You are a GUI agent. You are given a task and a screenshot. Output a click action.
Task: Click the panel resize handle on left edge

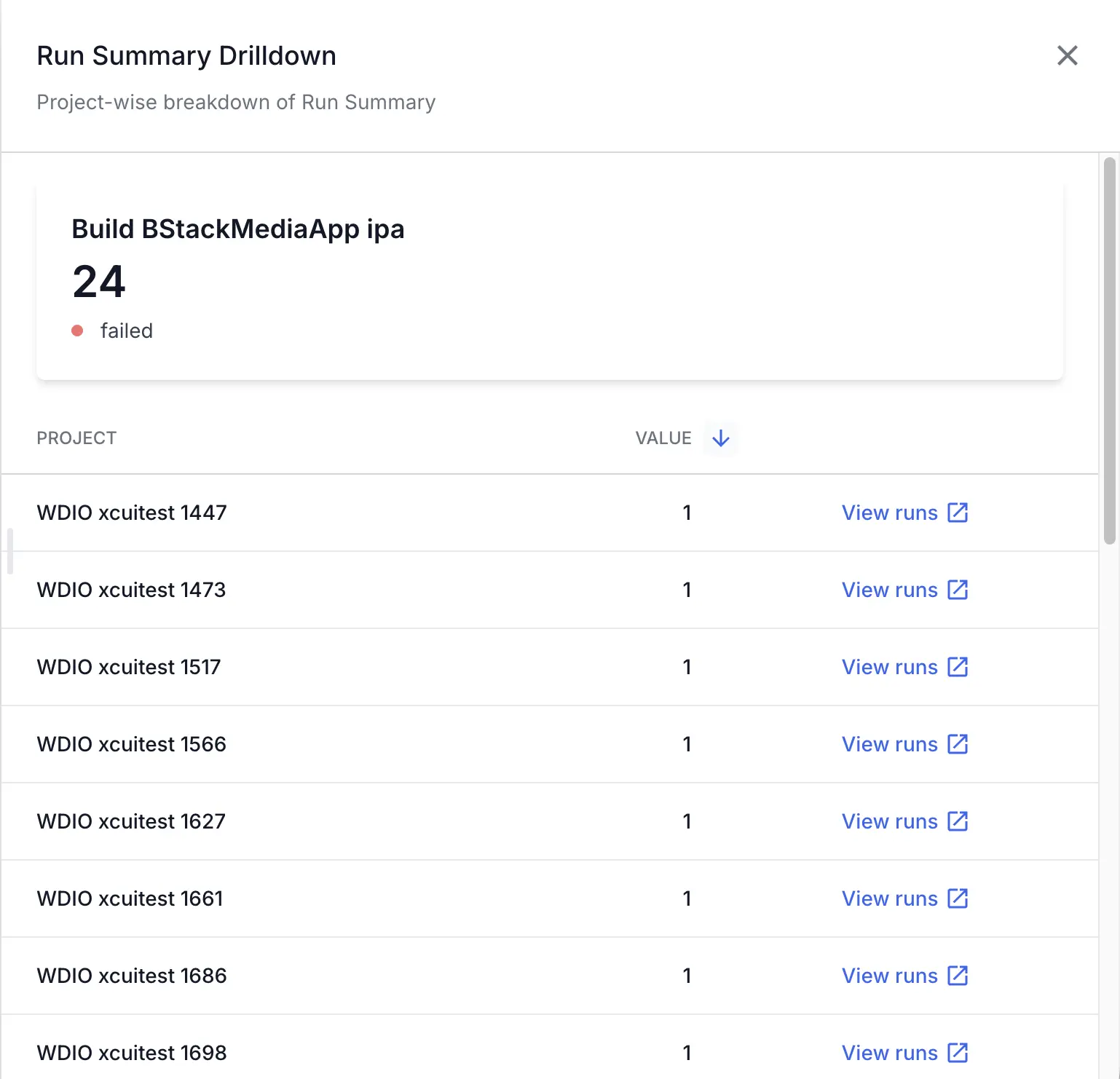(10, 551)
